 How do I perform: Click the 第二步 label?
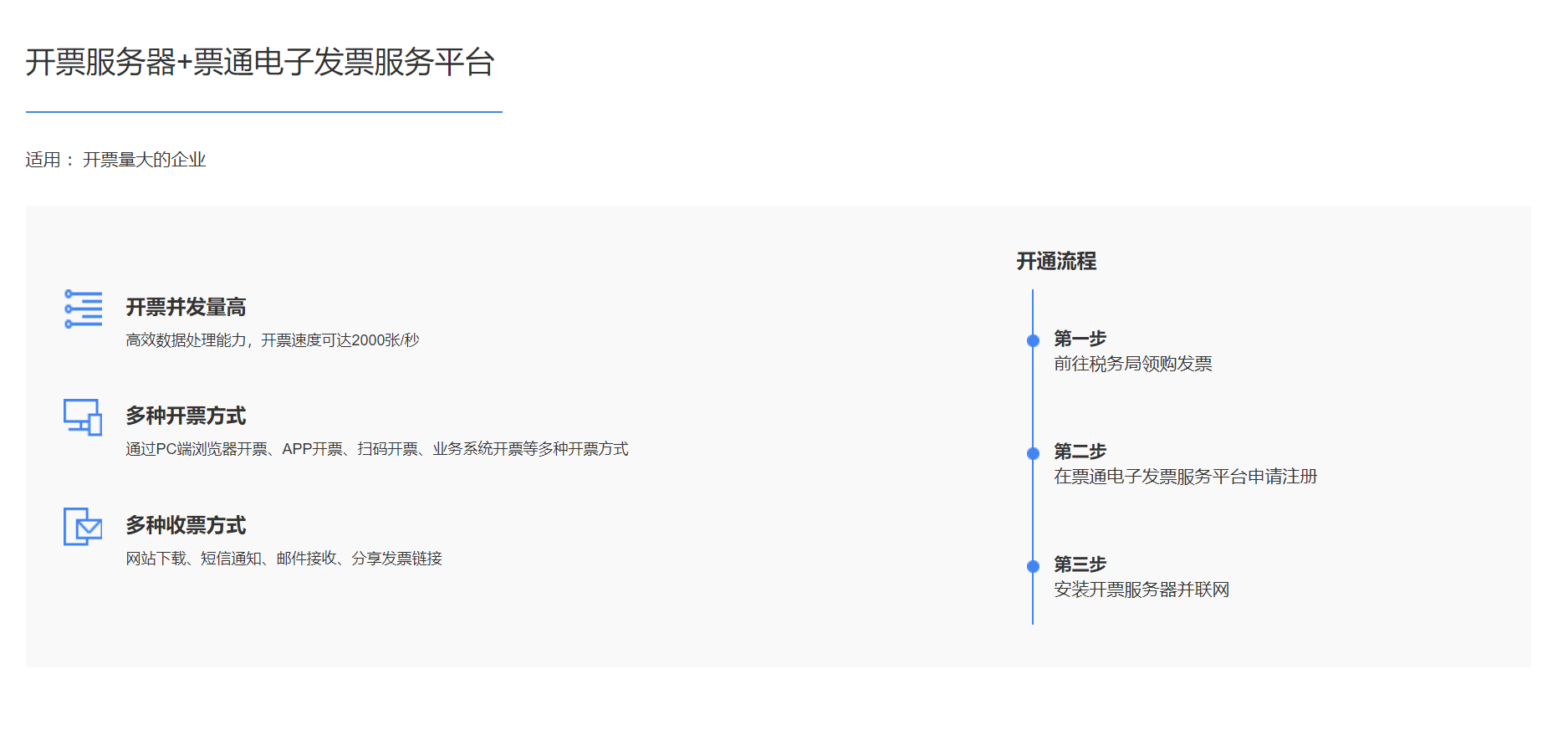pos(1080,452)
